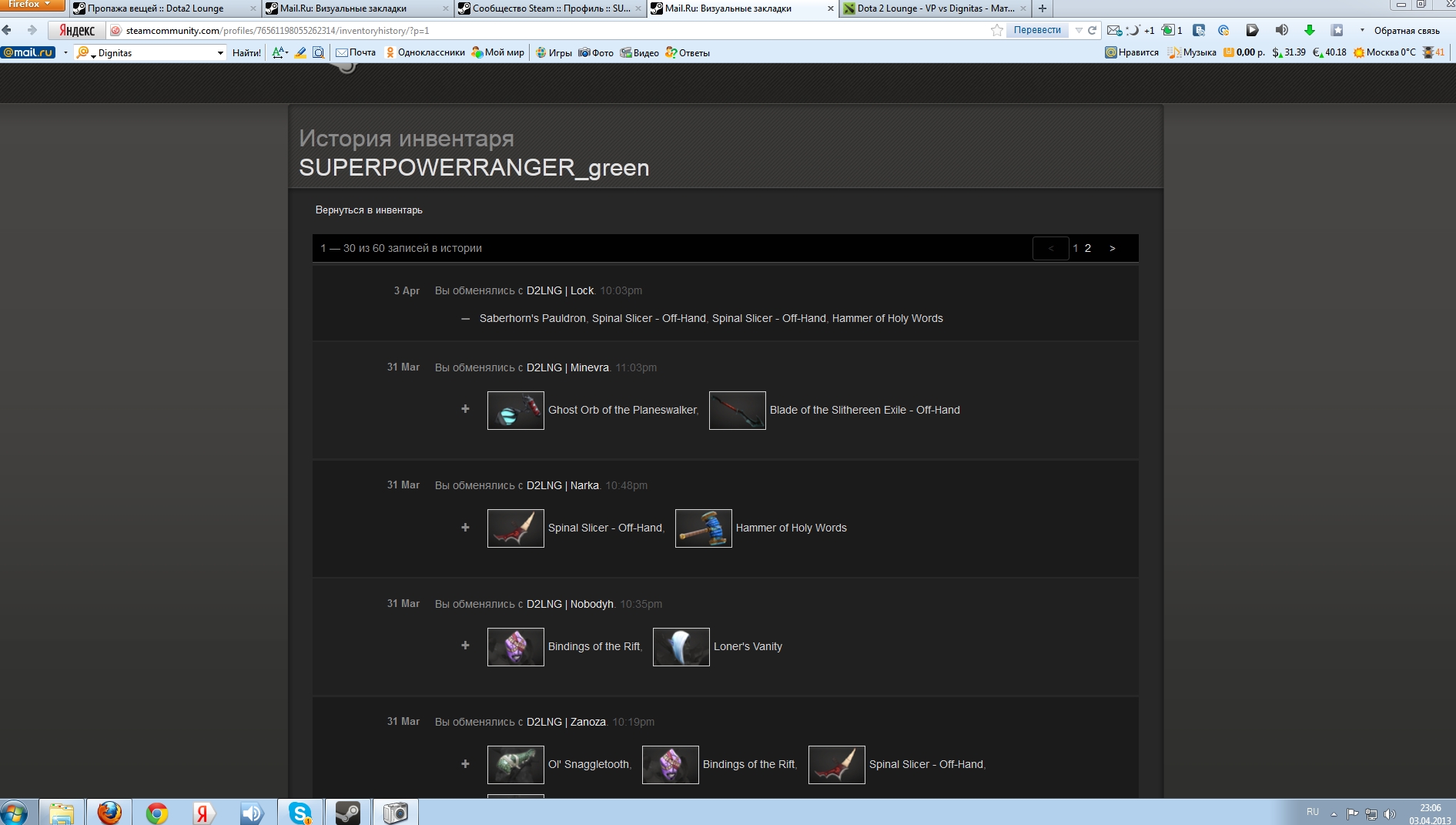Screen dimensions: 1456x825
Task: Close the Пропажа вещей tab
Action: (253, 8)
